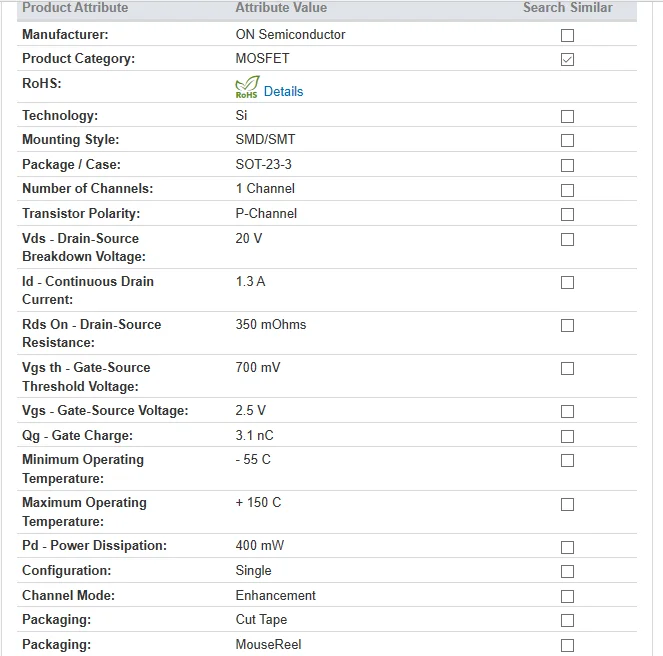
Task: Tick the Transistor Polarity P-Channel checkbox
Action: point(567,214)
